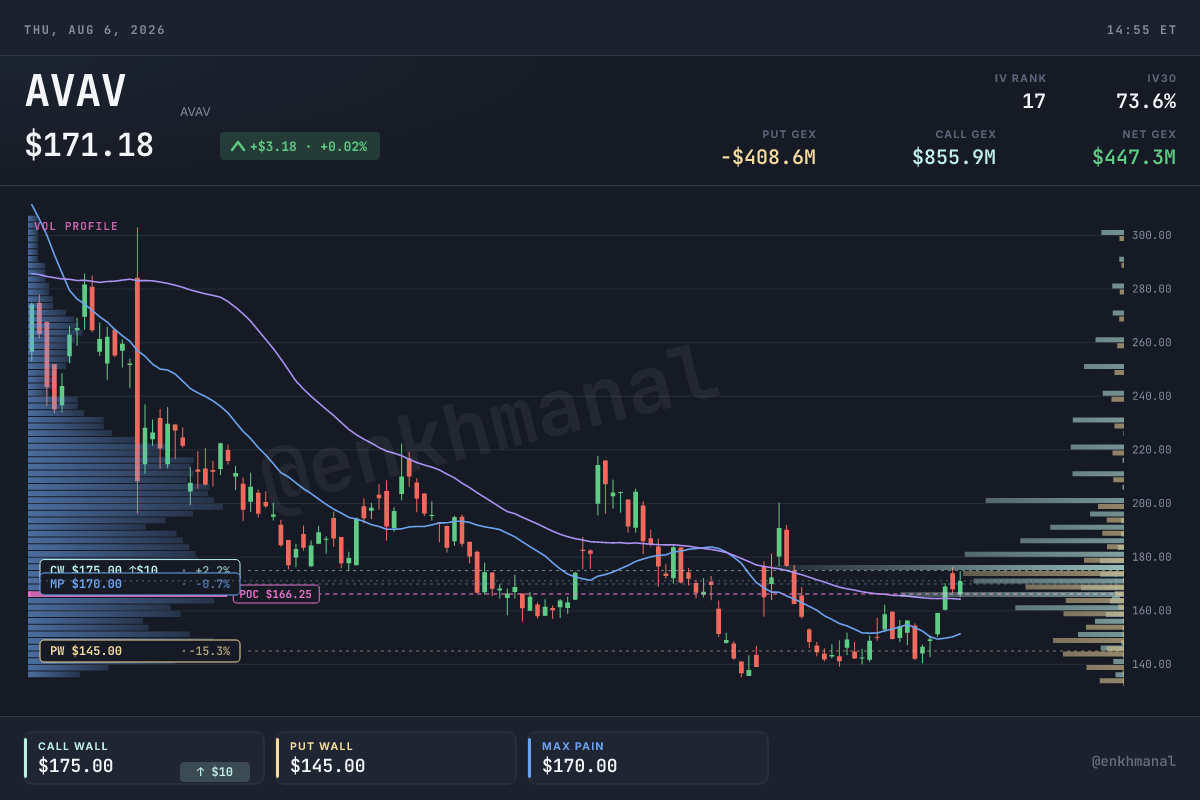Open the MAX PAIN $170.00 card

(x=648, y=758)
